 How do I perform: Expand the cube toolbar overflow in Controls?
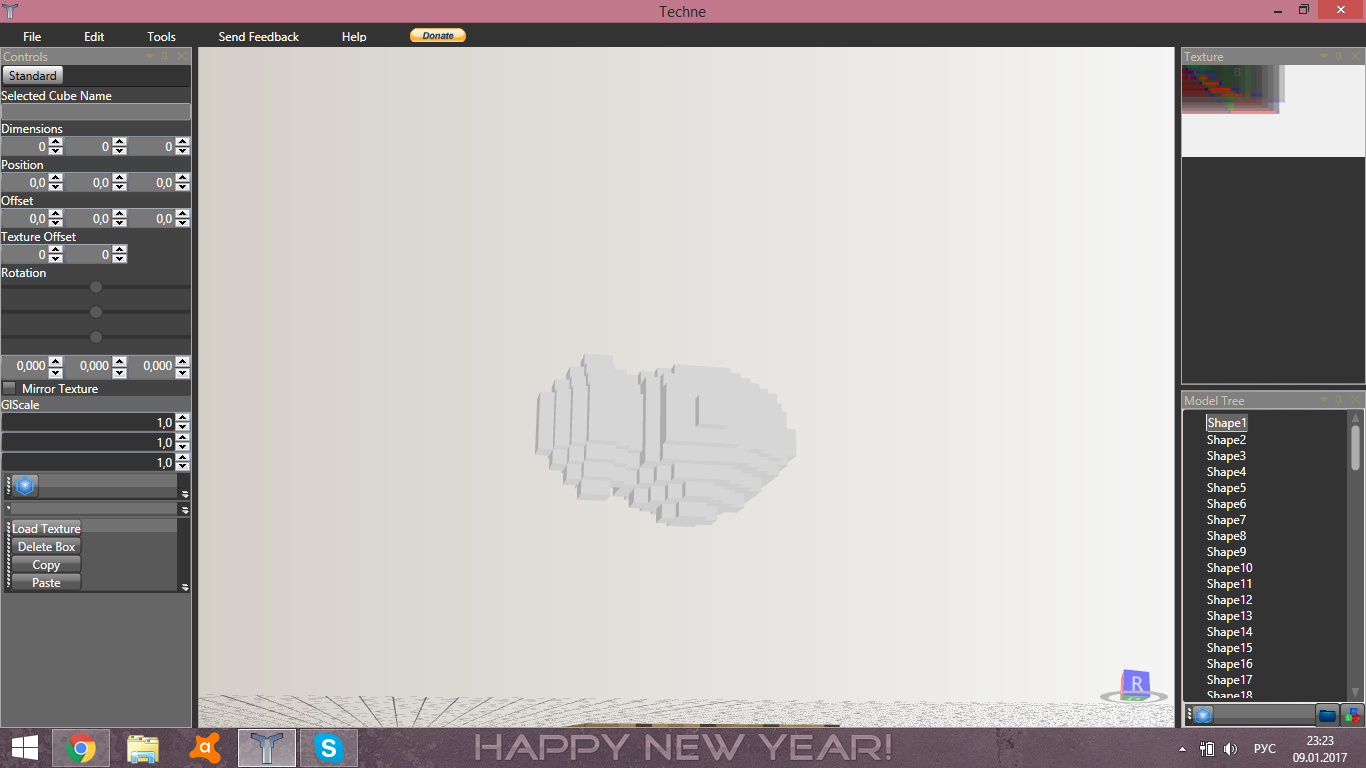[x=184, y=493]
